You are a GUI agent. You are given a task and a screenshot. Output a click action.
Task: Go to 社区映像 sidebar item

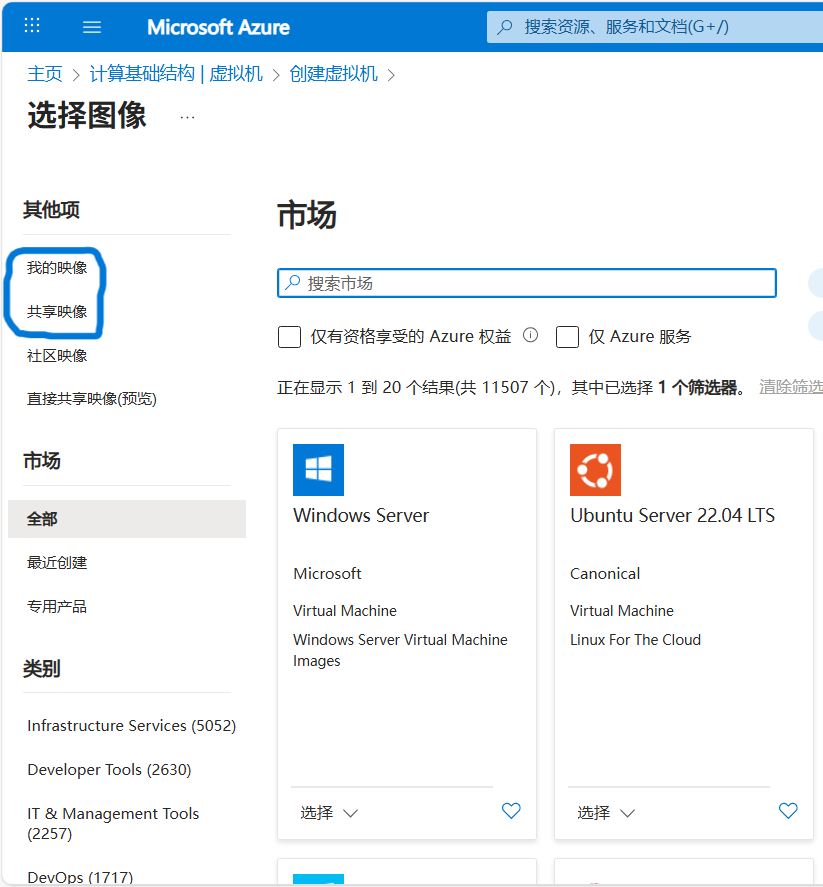57,356
